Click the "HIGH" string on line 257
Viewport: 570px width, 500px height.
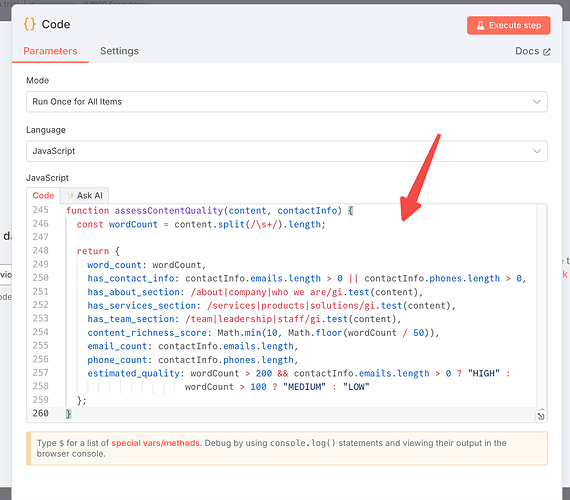coord(483,373)
